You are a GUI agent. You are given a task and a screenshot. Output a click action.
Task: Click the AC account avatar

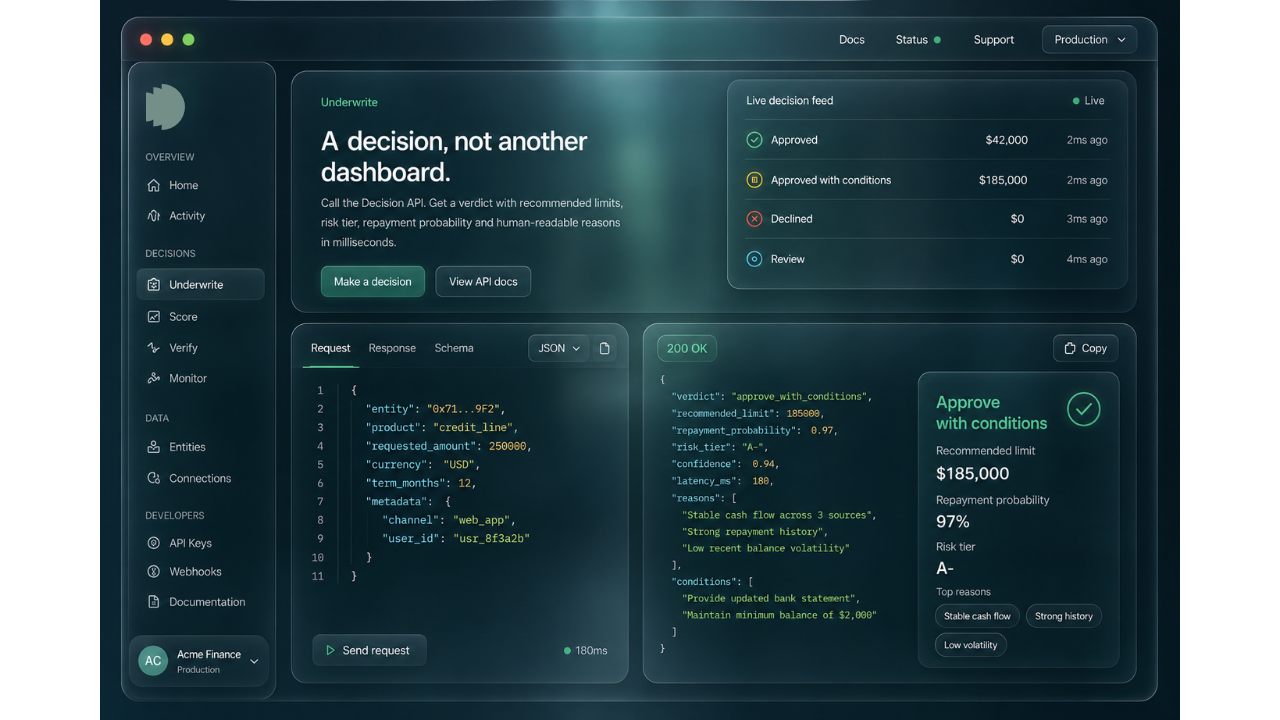pyautogui.click(x=153, y=661)
